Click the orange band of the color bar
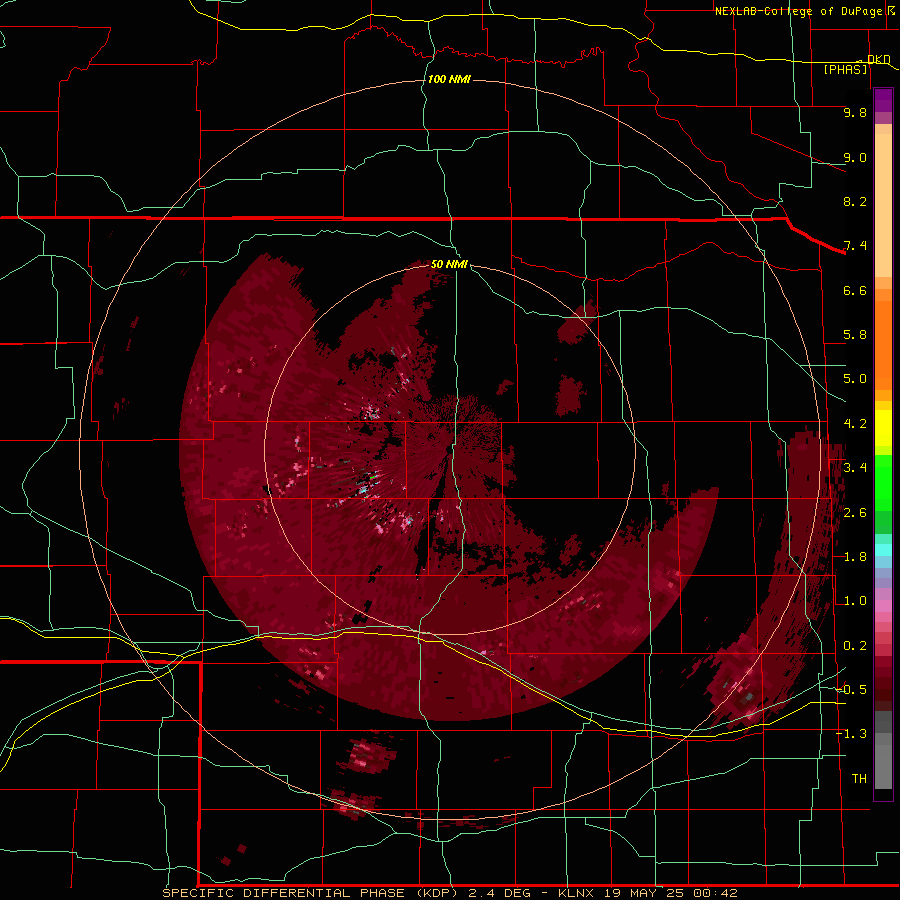The width and height of the screenshot is (900, 900). pos(883,344)
